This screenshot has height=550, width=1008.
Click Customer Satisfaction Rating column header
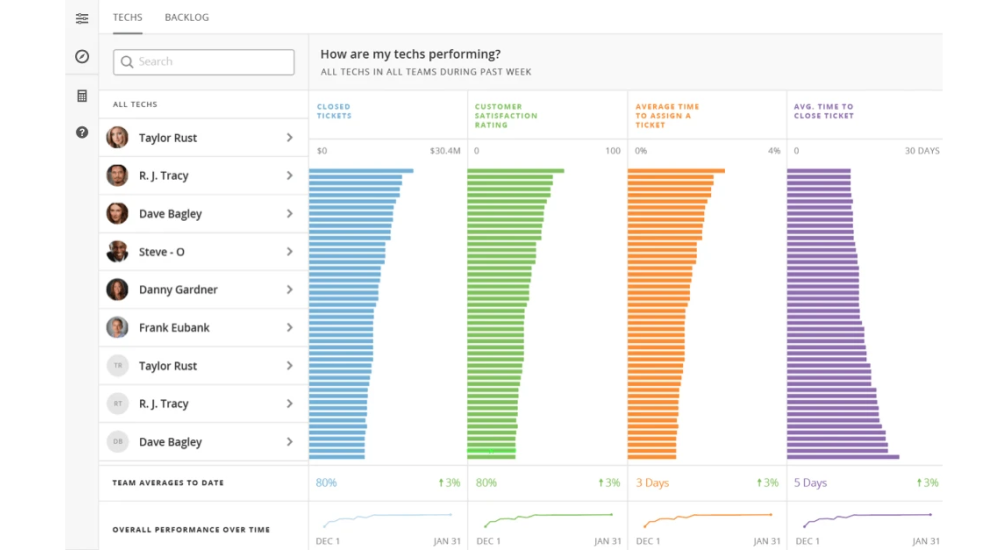(506, 116)
